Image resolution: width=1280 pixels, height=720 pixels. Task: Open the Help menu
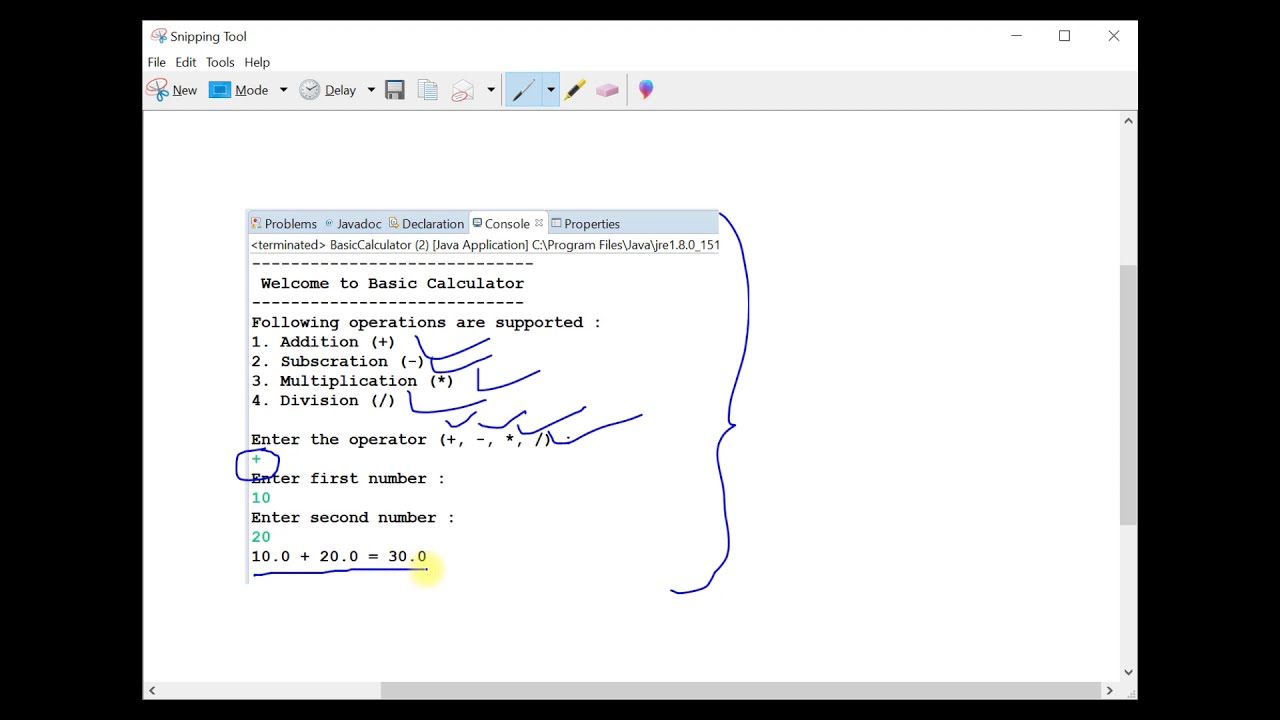pos(257,62)
